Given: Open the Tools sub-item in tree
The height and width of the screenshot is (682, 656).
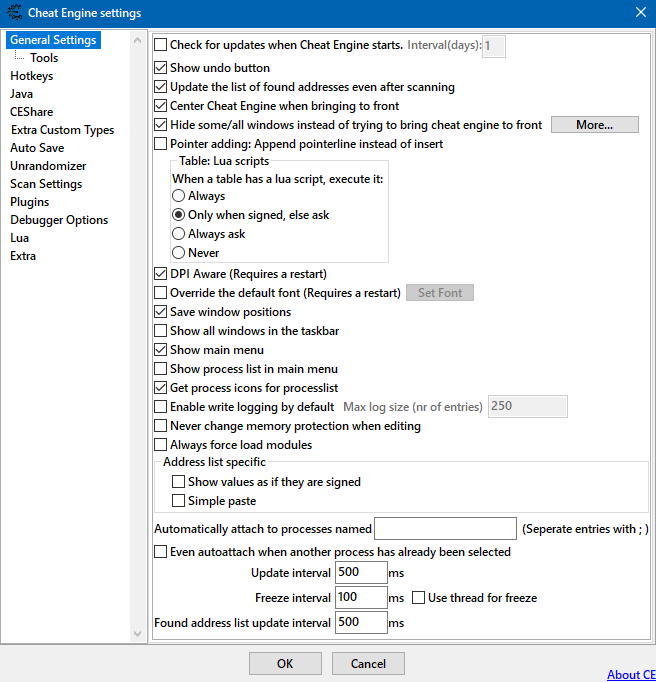Looking at the screenshot, I should tap(44, 58).
